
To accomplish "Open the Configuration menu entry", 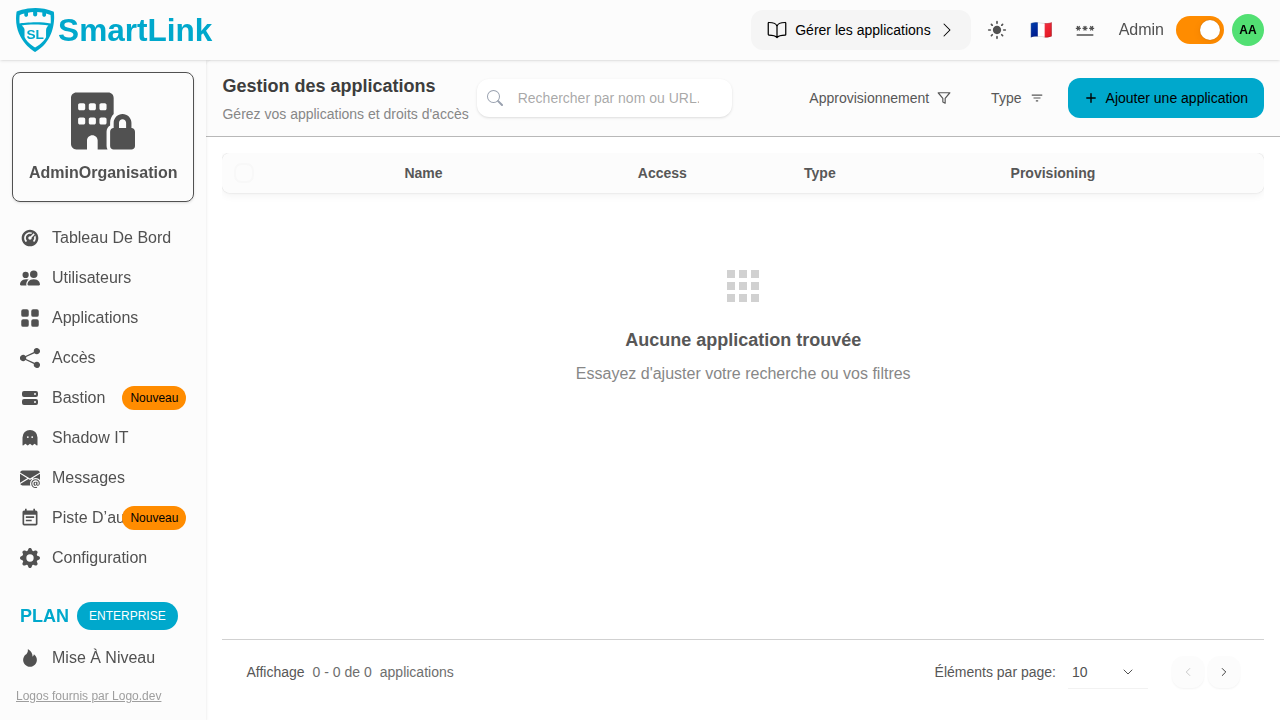I will [98, 557].
